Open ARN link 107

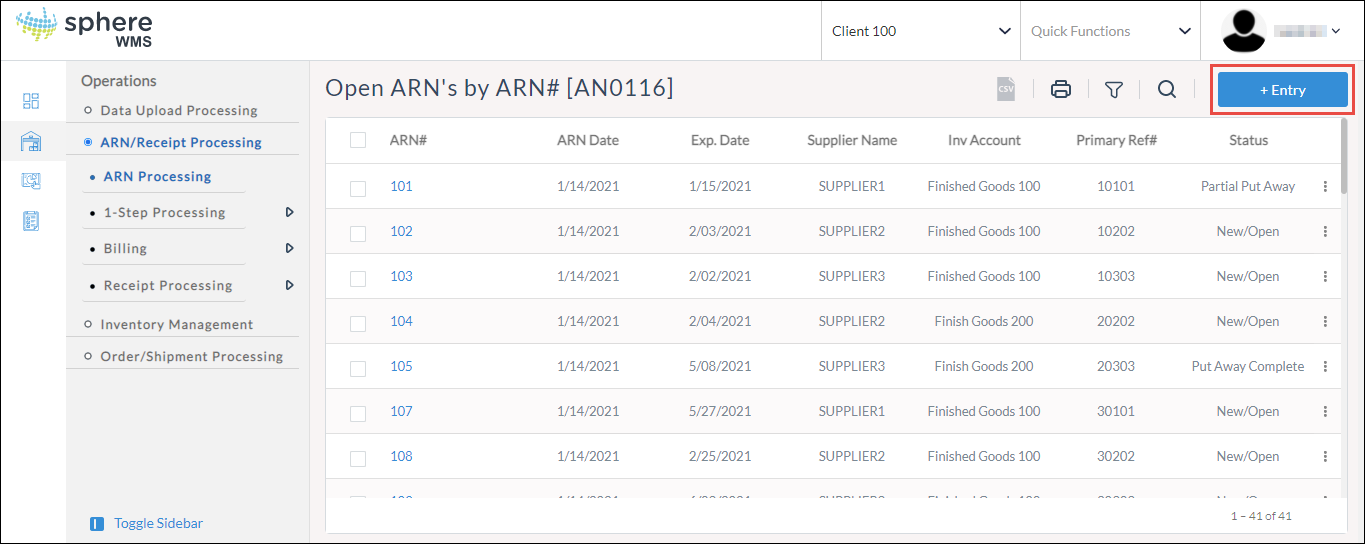pos(401,411)
